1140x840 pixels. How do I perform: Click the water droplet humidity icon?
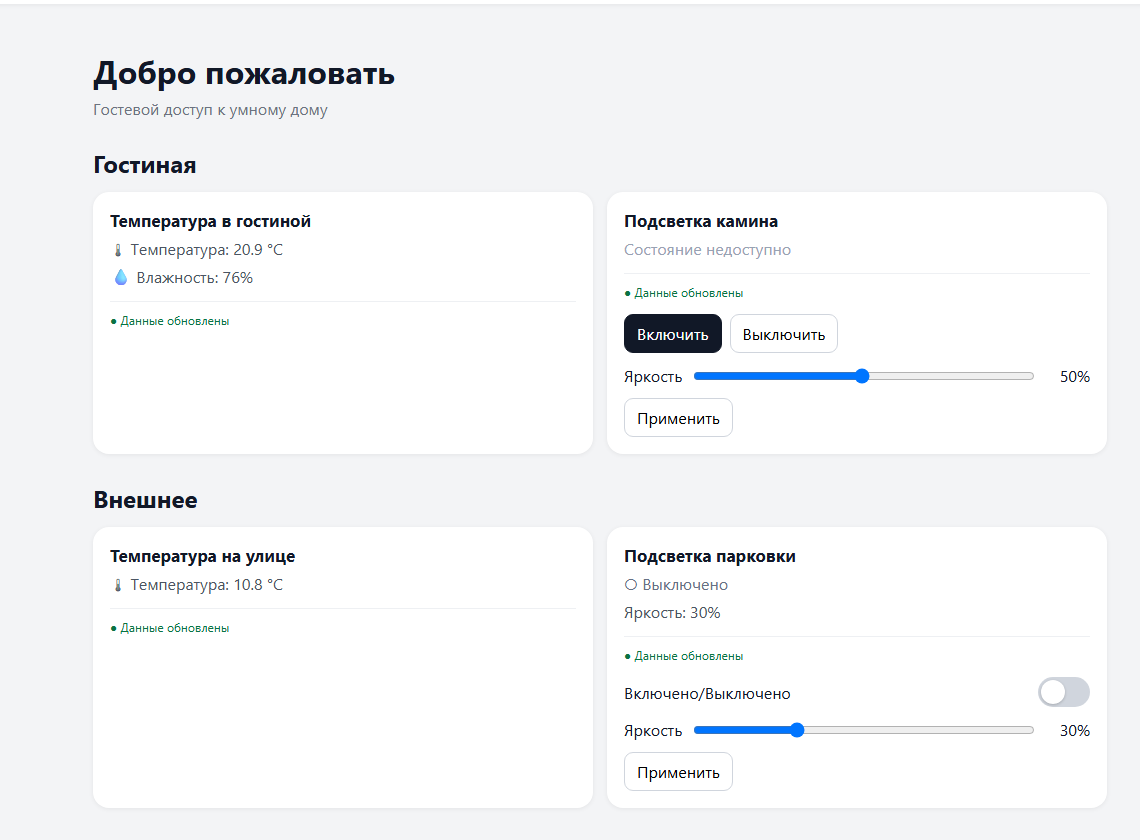121,277
